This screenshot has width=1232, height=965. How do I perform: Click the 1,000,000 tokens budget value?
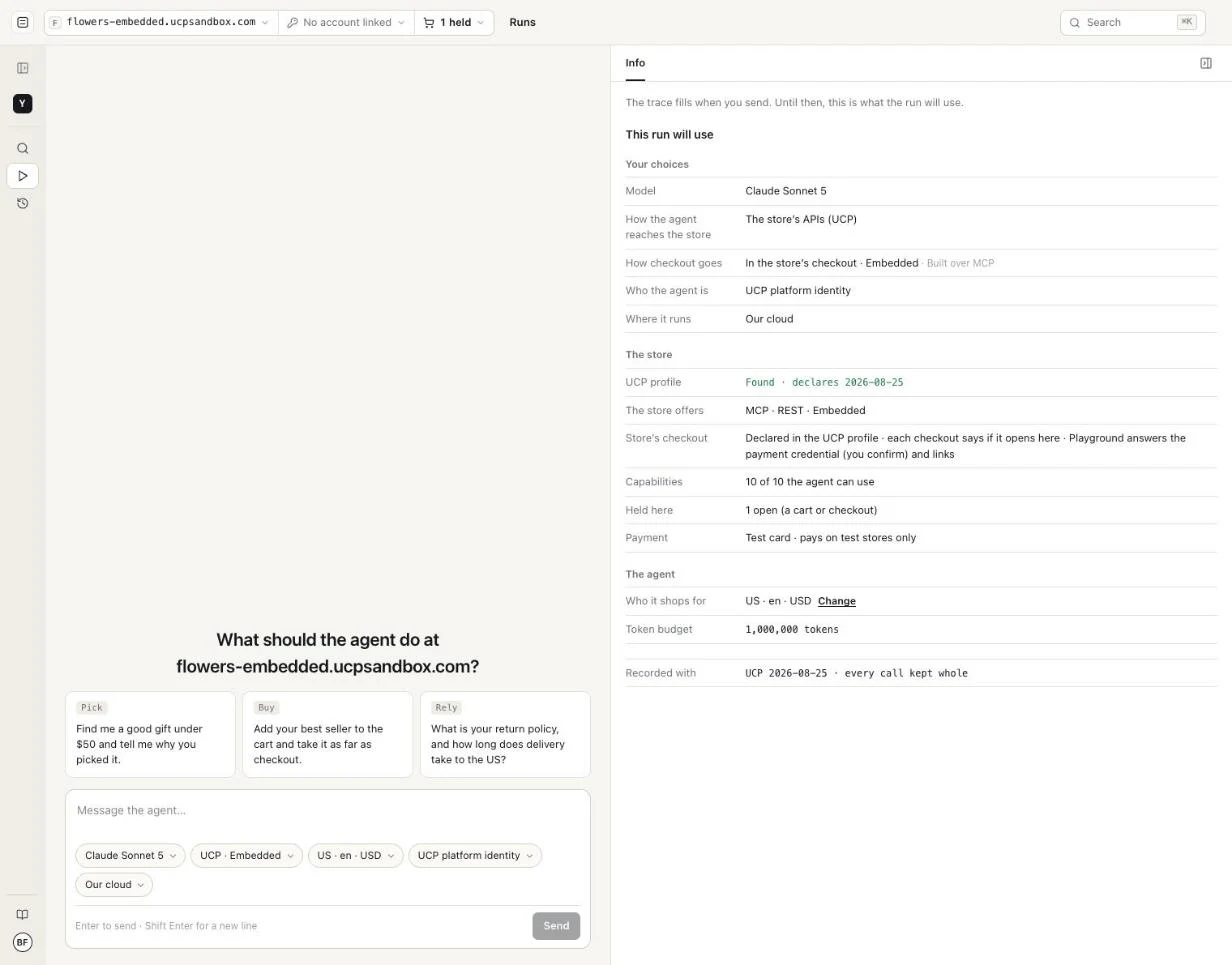792,629
